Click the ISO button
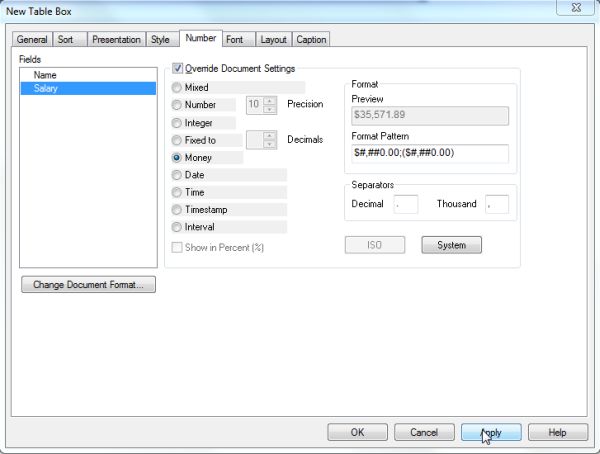 tap(375, 245)
